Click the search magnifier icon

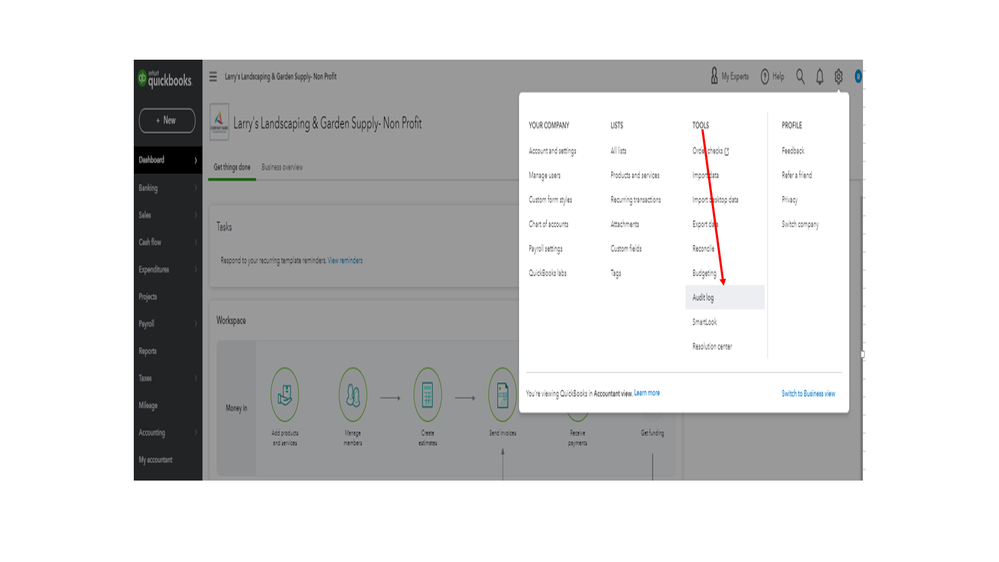point(800,76)
